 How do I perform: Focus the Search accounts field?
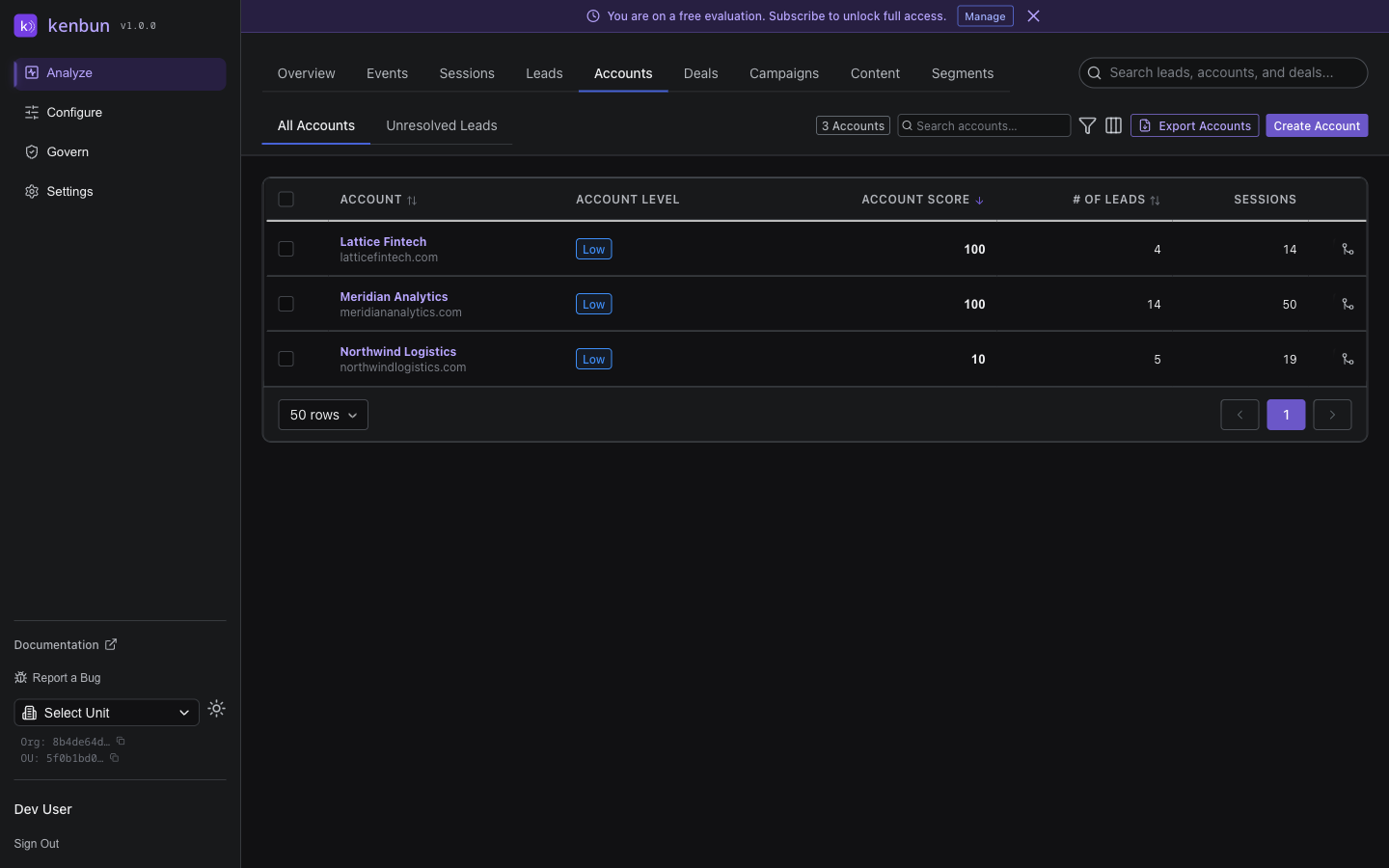click(x=984, y=125)
